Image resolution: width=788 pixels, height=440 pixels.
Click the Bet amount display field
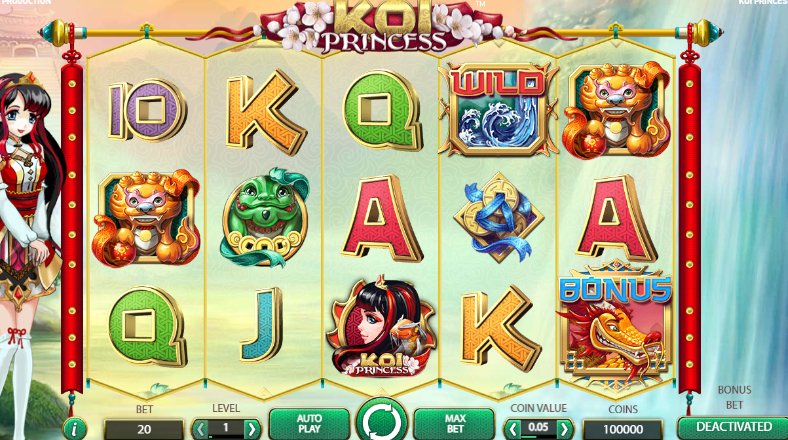point(144,429)
